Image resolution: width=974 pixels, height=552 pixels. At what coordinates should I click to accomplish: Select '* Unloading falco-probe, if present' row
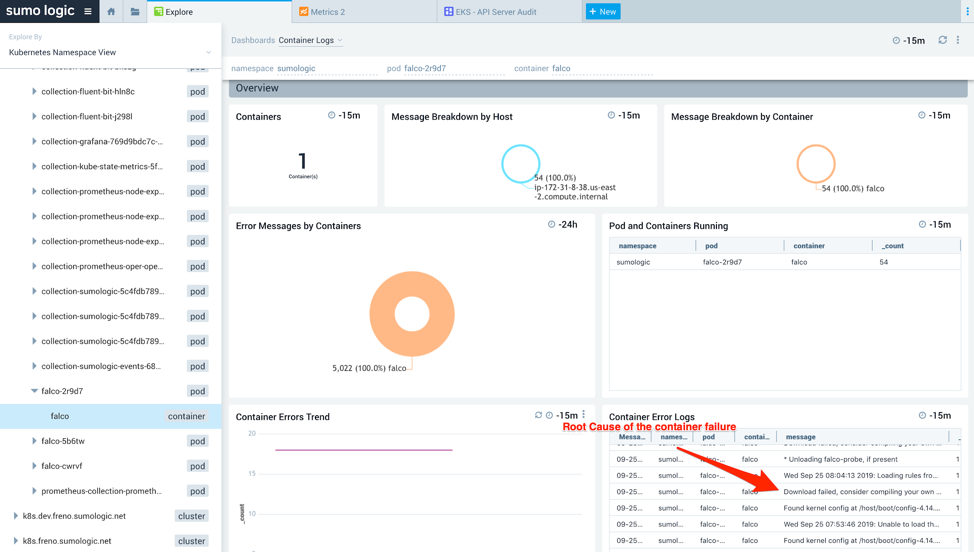(785, 459)
